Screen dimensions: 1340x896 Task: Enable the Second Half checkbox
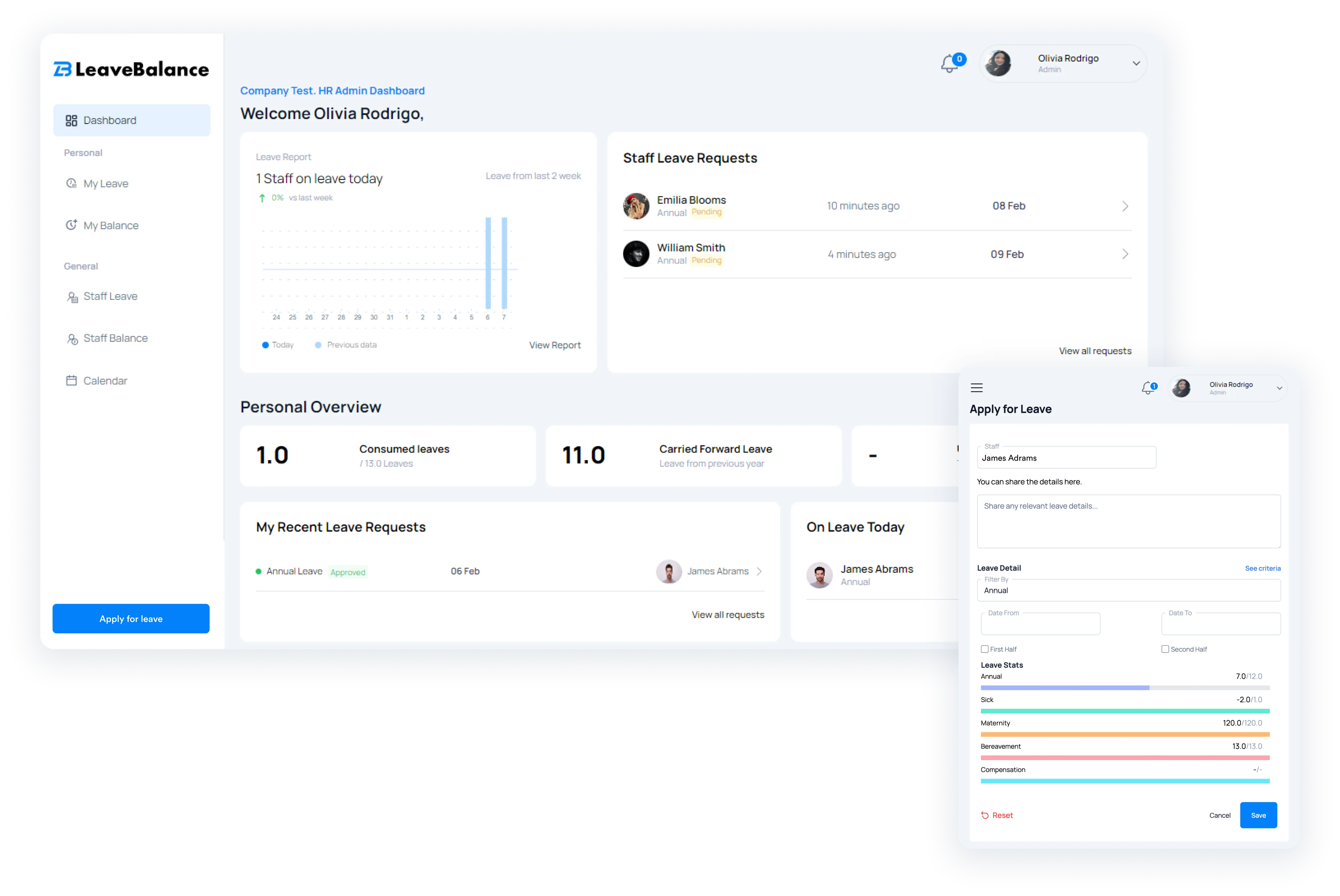(x=1165, y=649)
